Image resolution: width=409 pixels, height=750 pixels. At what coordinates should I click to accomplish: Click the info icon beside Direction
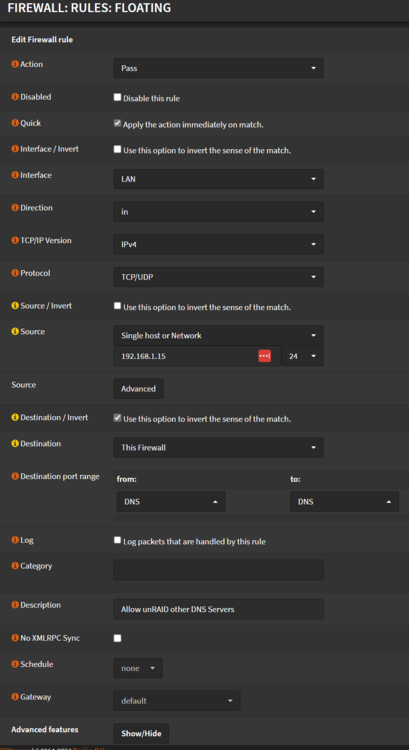[15, 208]
